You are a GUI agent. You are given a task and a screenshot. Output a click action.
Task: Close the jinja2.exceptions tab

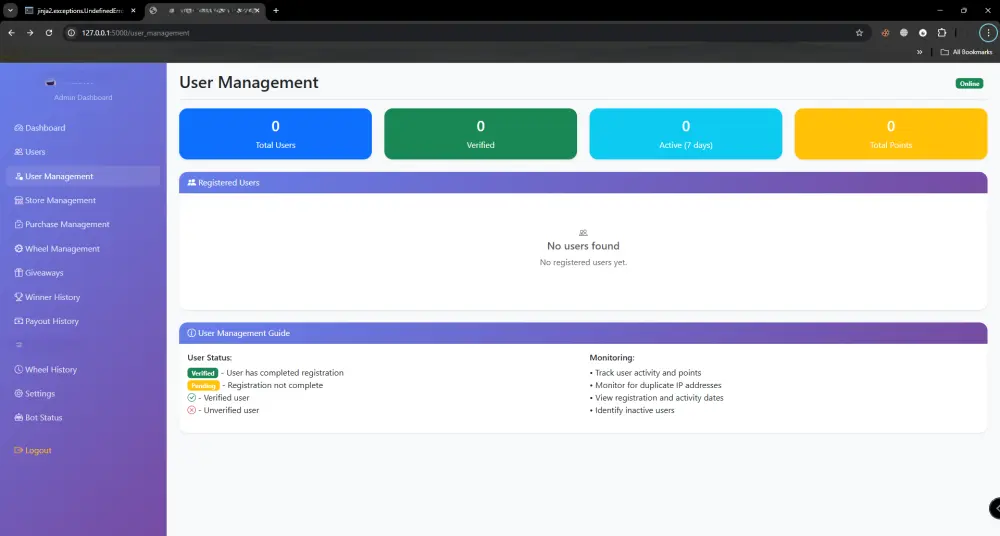(x=133, y=11)
